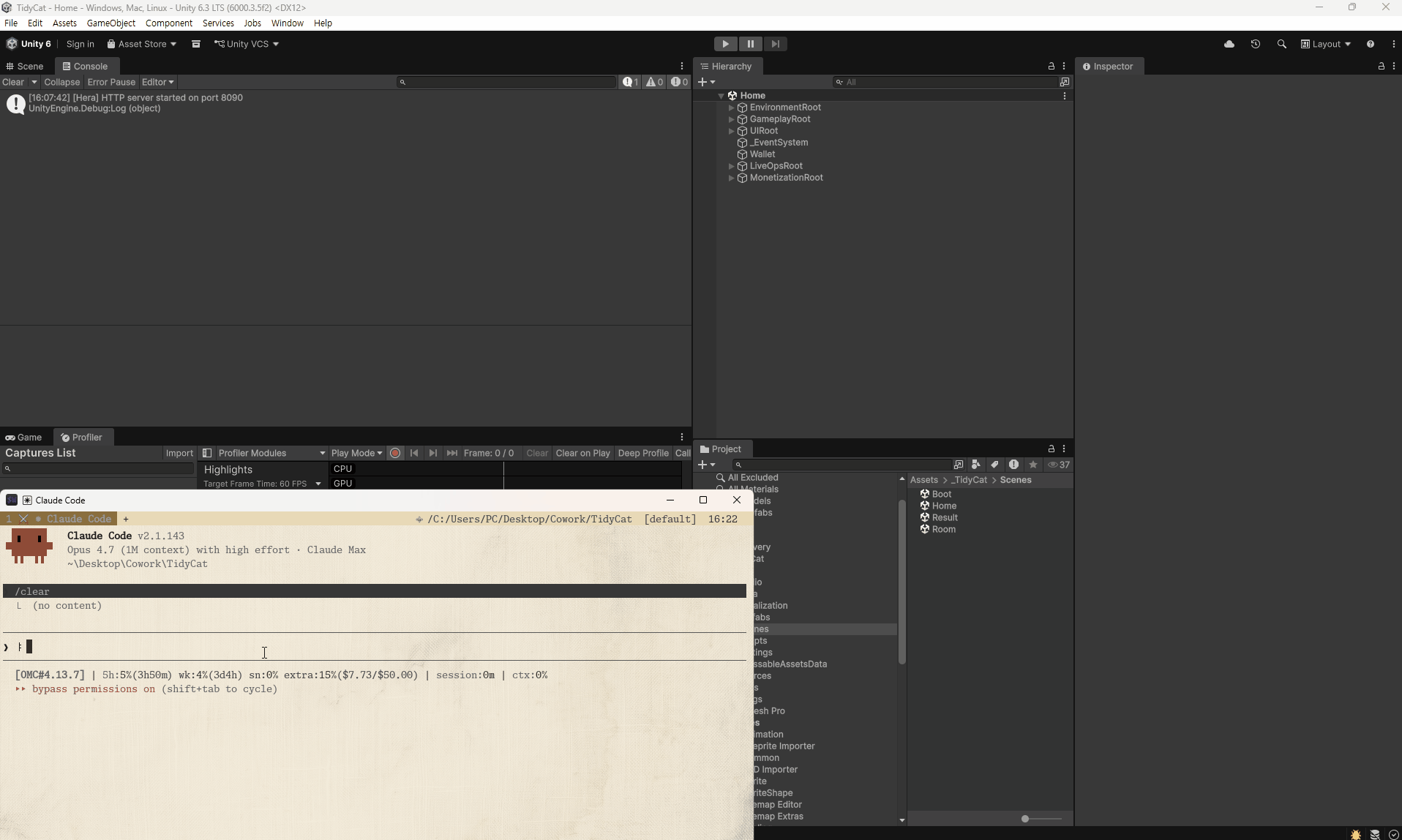Open Unity Cloud from the cloud icon

tap(1229, 44)
